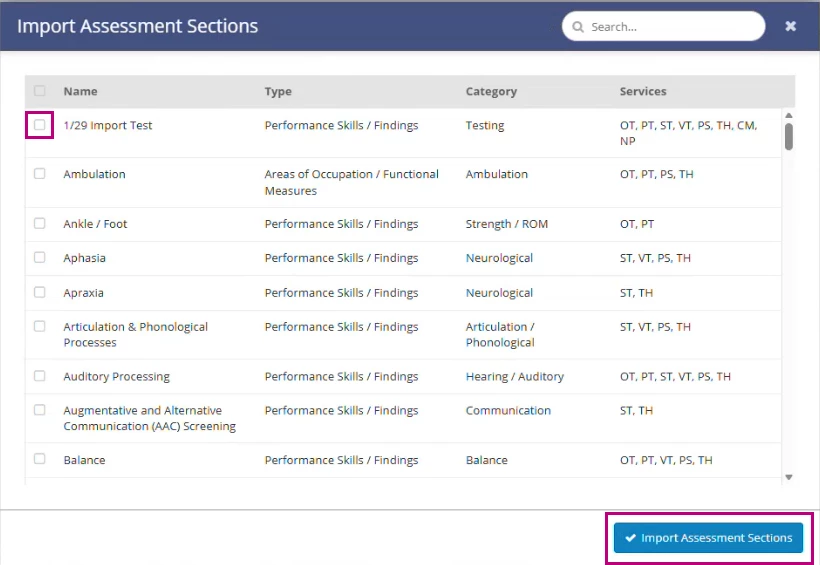Close the Import Assessment Sections dialog
The width and height of the screenshot is (820, 565).
click(x=790, y=26)
